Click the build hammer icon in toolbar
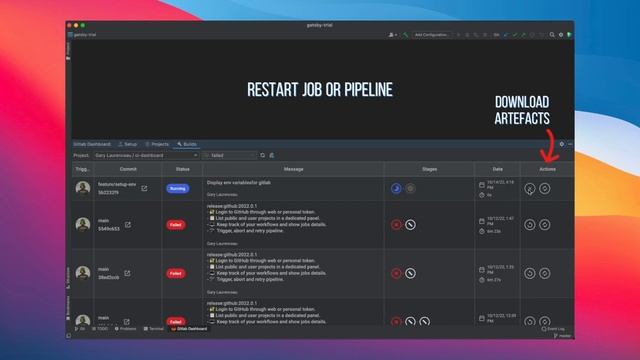The height and width of the screenshot is (360, 640). click(x=405, y=35)
